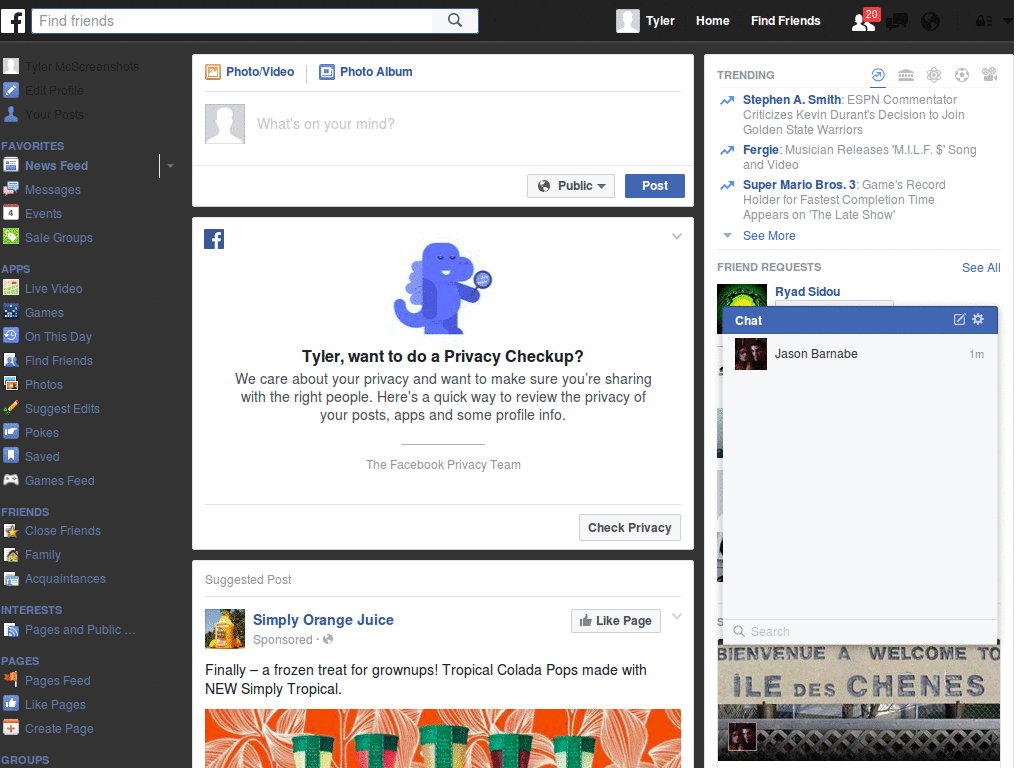Click the Facebook icon on Privacy Checkup card
This screenshot has height=768, width=1024.
click(x=214, y=239)
